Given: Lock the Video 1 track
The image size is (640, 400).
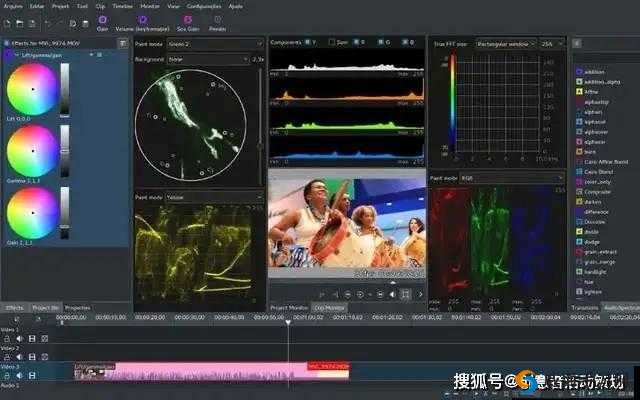Looking at the screenshot, I should coord(7,339).
